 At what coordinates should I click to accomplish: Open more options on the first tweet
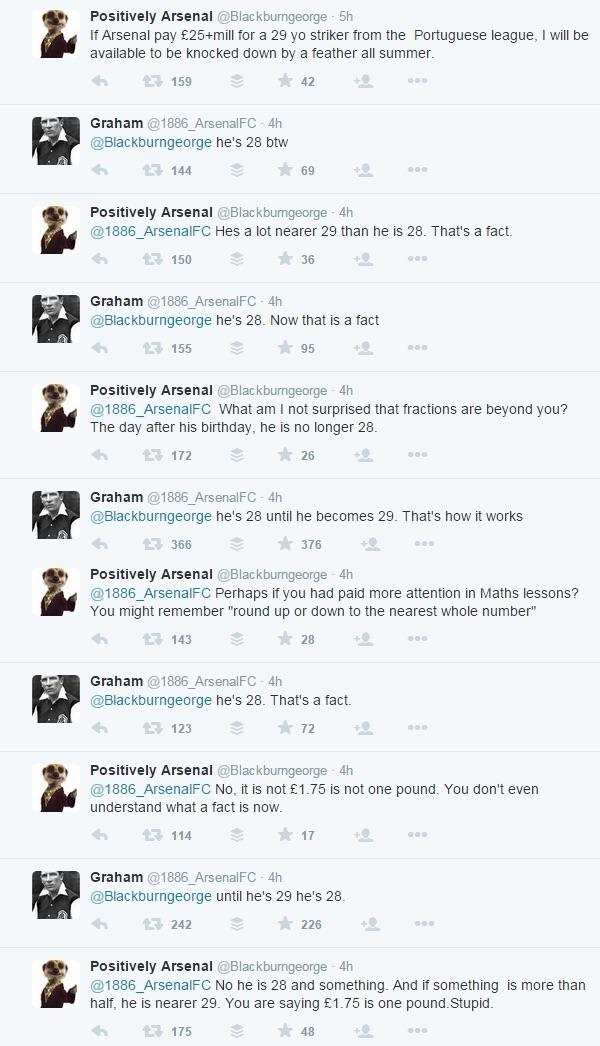point(418,81)
